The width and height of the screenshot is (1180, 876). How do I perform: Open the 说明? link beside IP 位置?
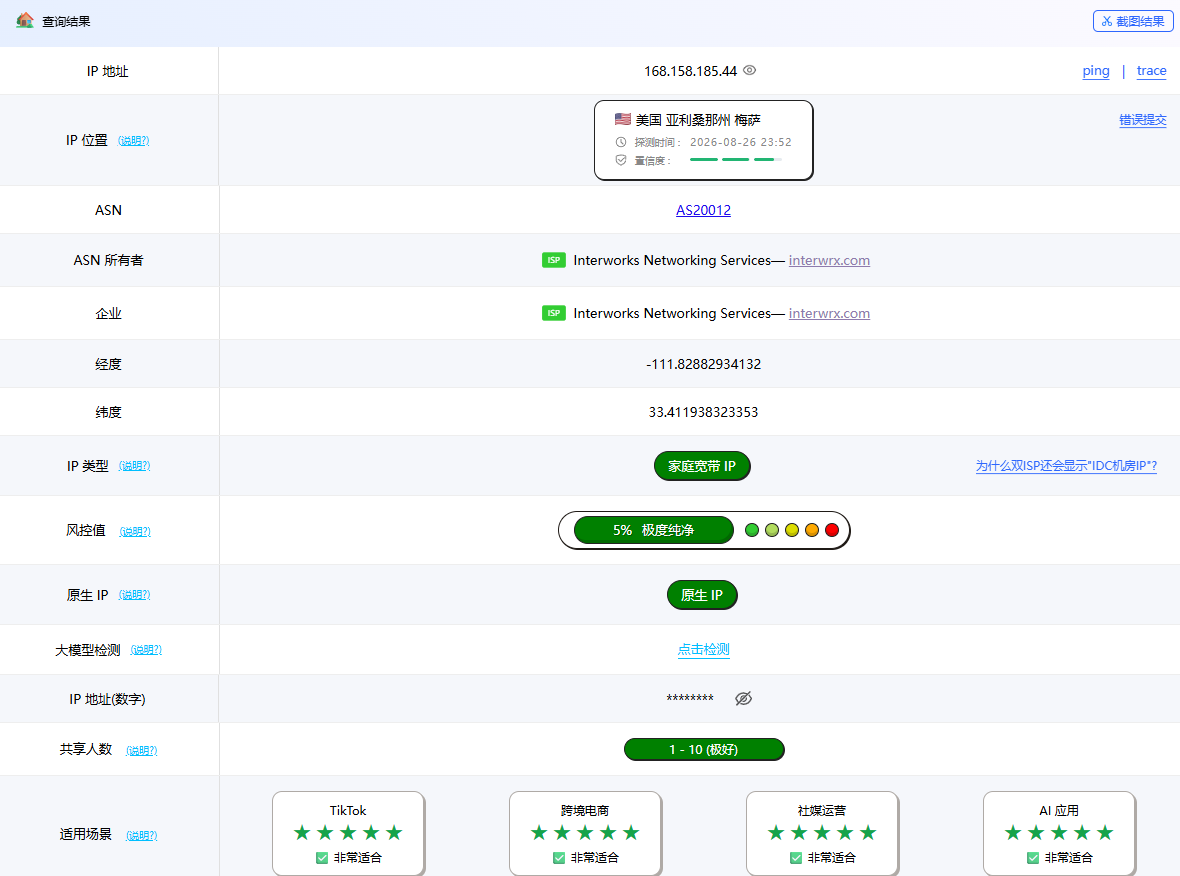pos(134,141)
